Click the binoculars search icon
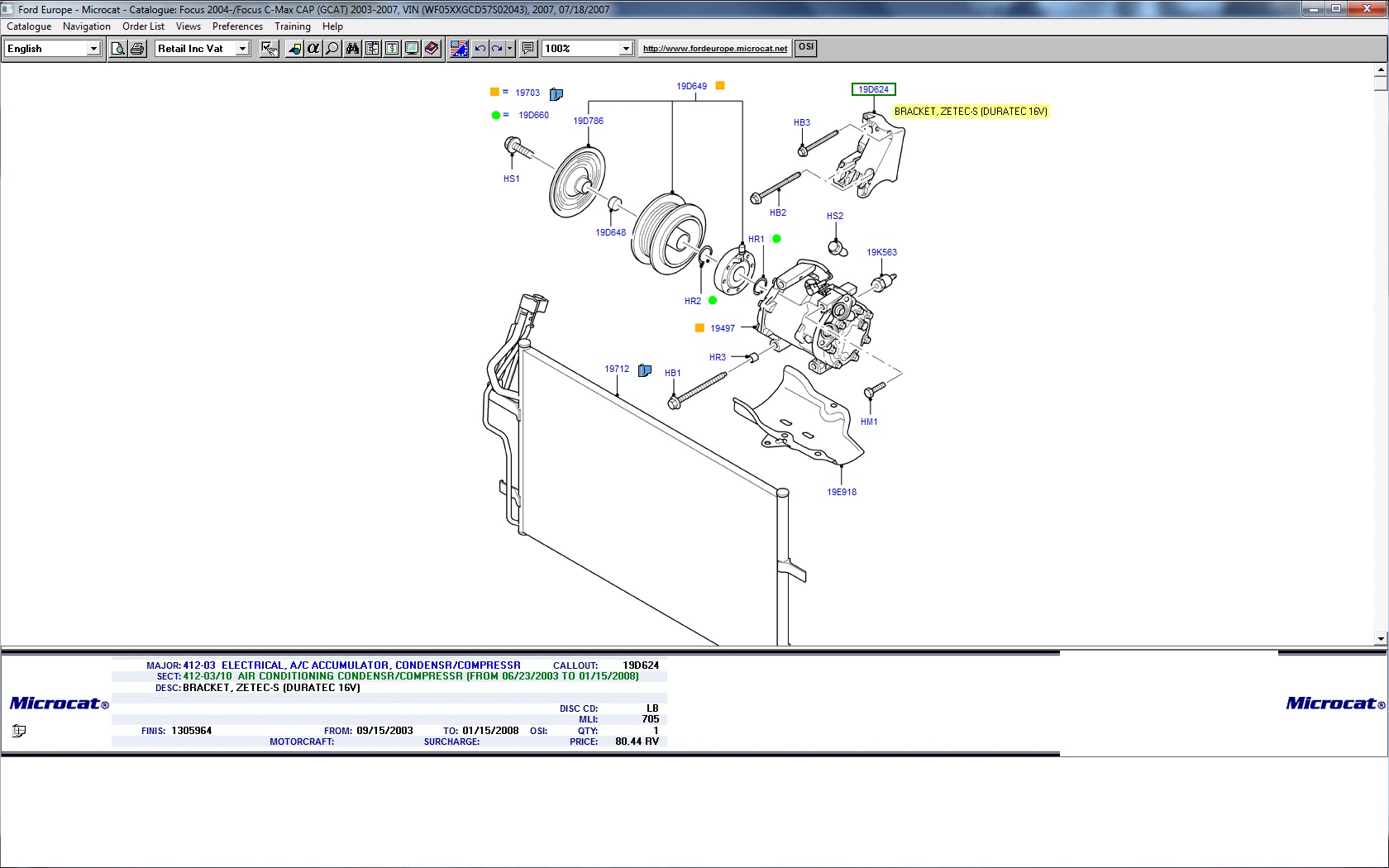The height and width of the screenshot is (868, 1389). click(352, 49)
